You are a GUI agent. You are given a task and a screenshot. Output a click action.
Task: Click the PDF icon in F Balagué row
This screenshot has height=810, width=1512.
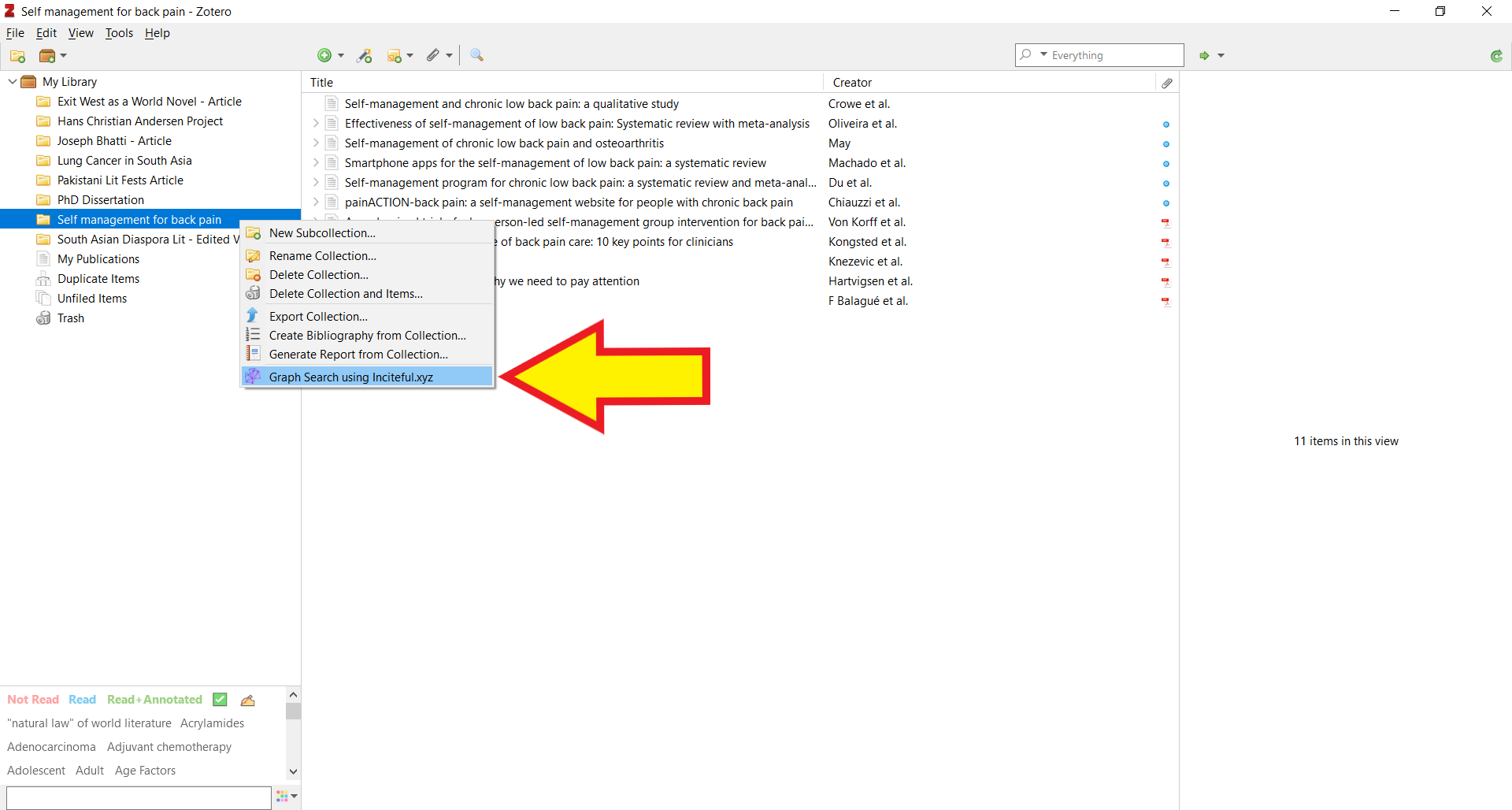coord(1166,302)
